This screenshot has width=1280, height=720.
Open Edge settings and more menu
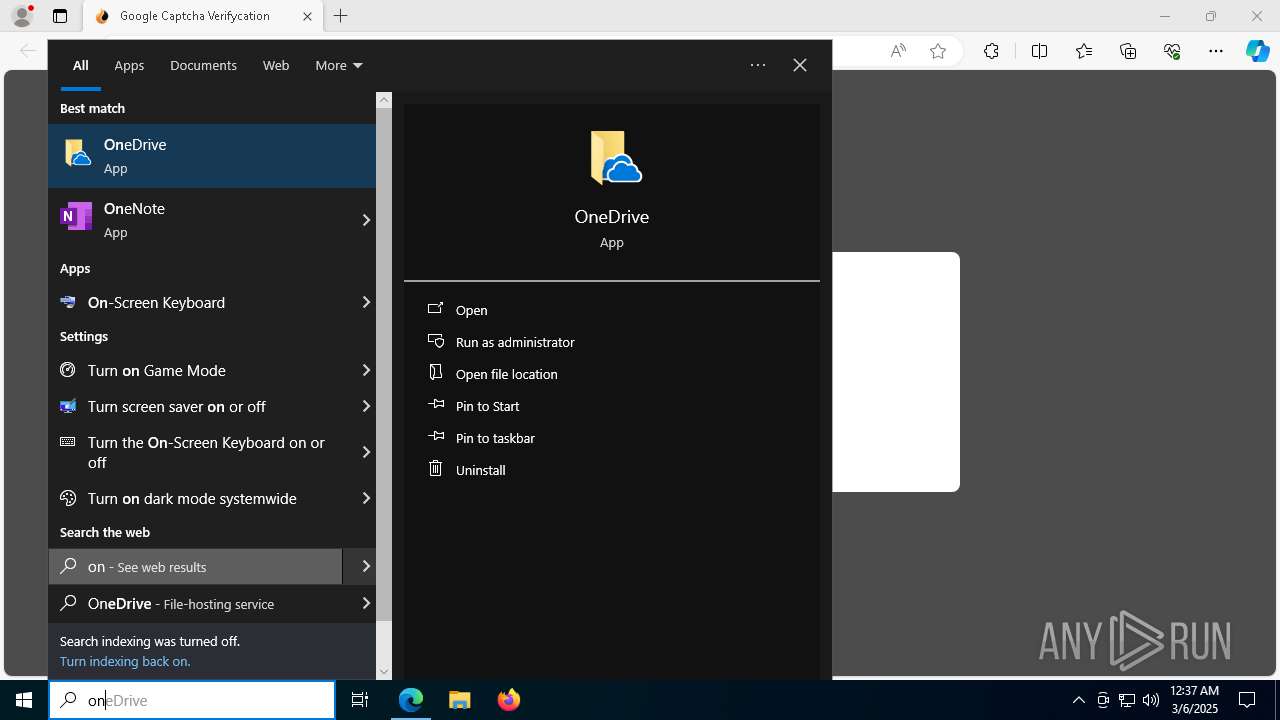(1216, 51)
